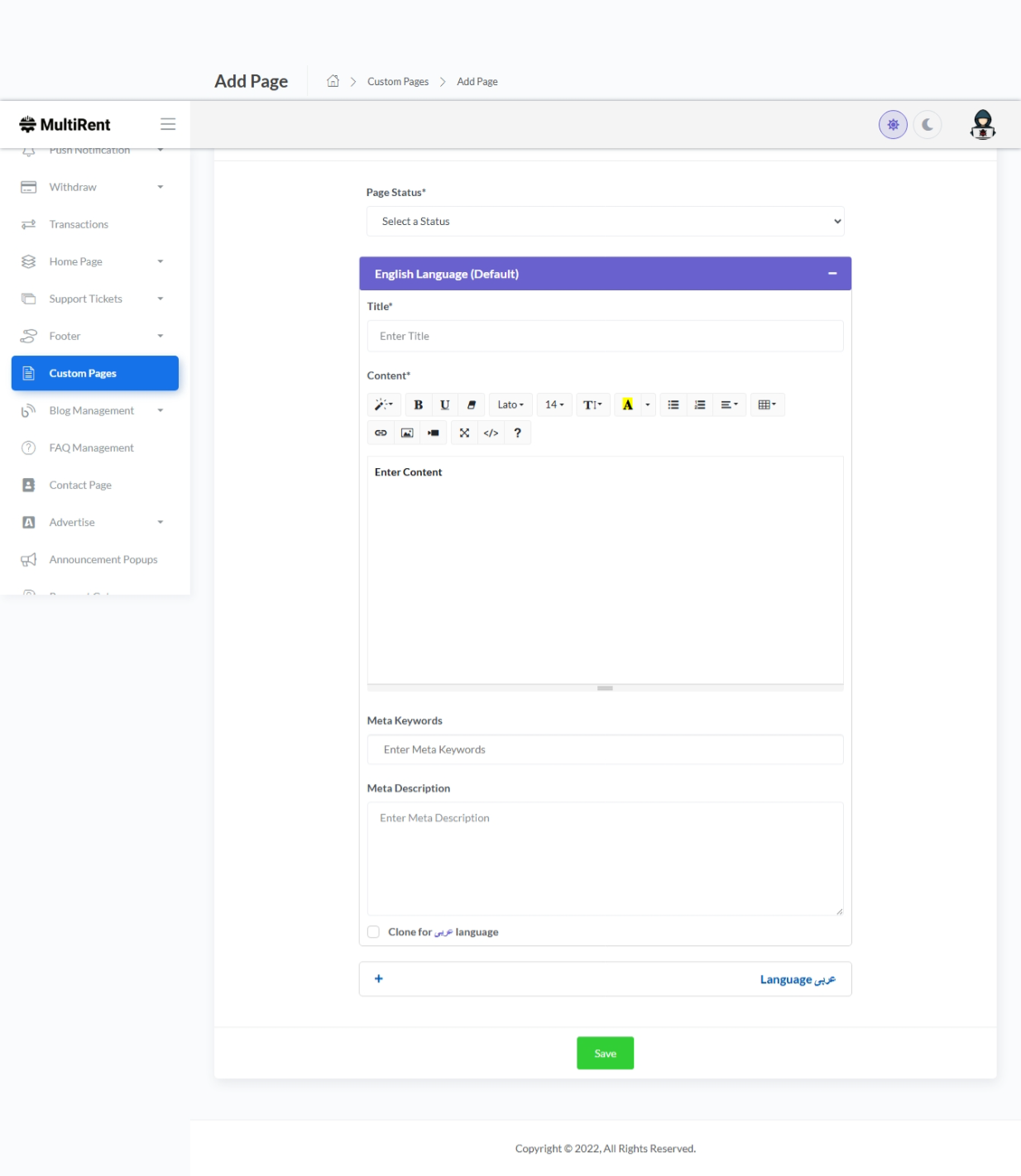Screen dimensions: 1021x1176
Task: Insert a picture via the image icon
Action: click(x=407, y=433)
